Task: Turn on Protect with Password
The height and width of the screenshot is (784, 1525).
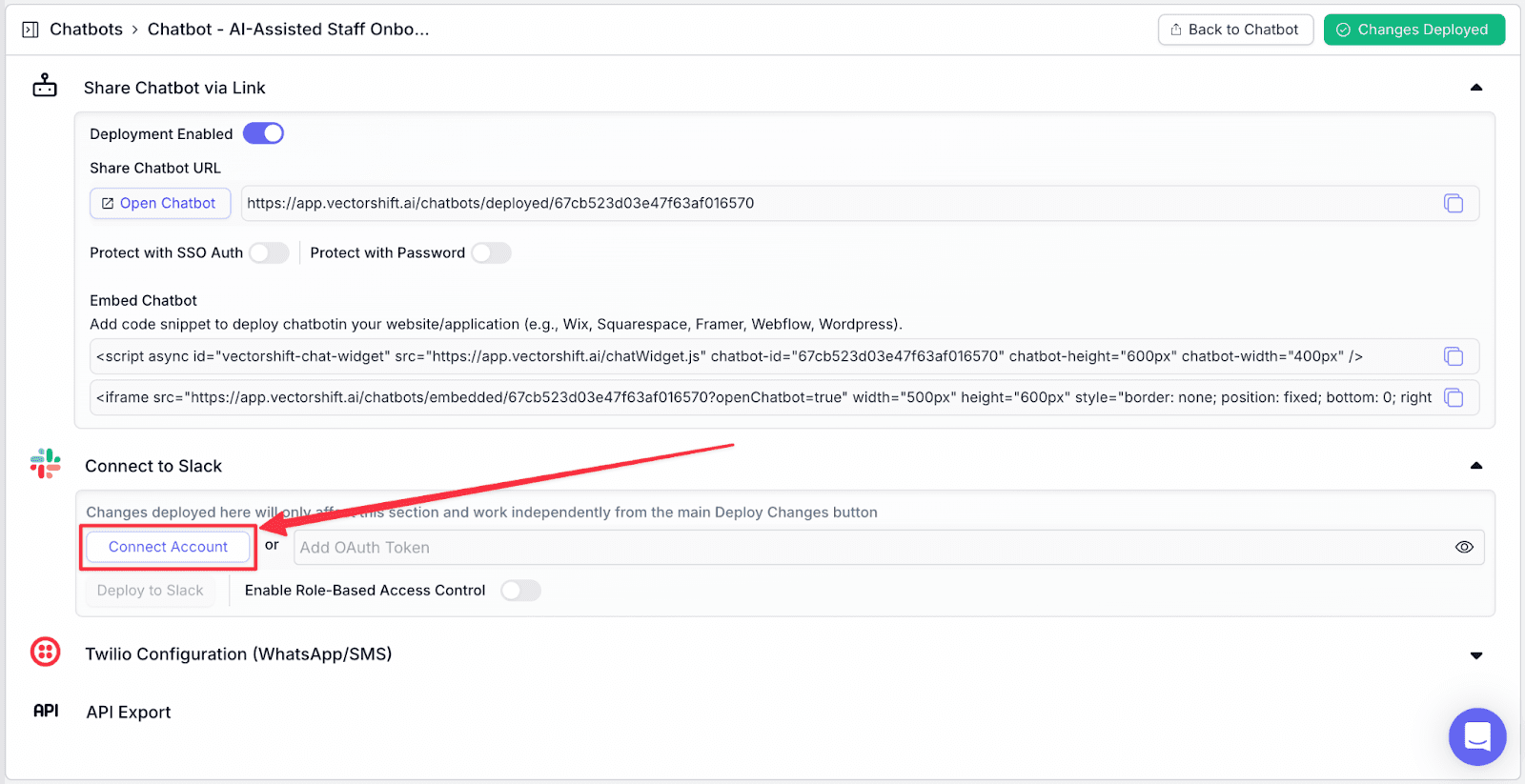Action: [491, 252]
